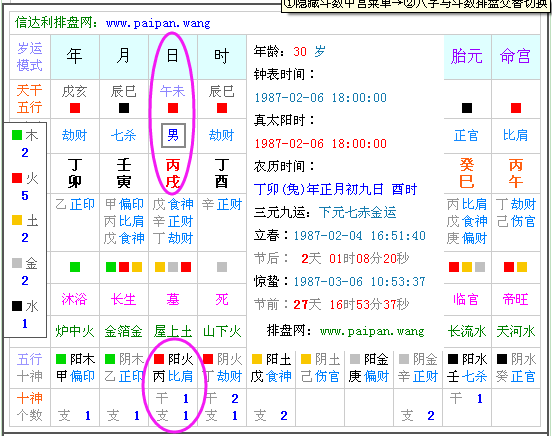Click 沐浴 in the year column
Viewport: 552px width, 436px height.
[x=74, y=299]
